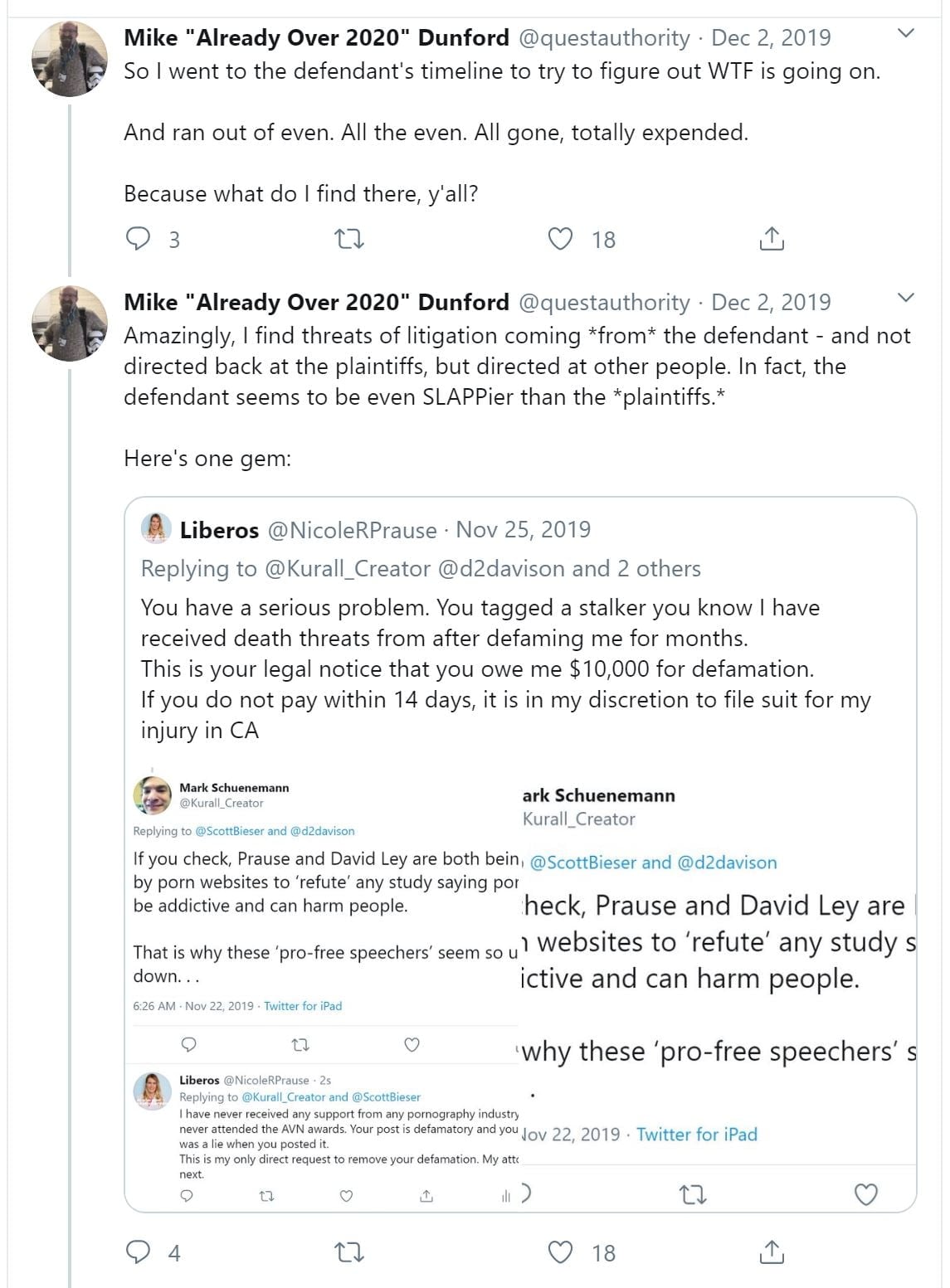Expand the second tweet's more options chevron
The width and height of the screenshot is (950, 1288).
pyautogui.click(x=907, y=298)
